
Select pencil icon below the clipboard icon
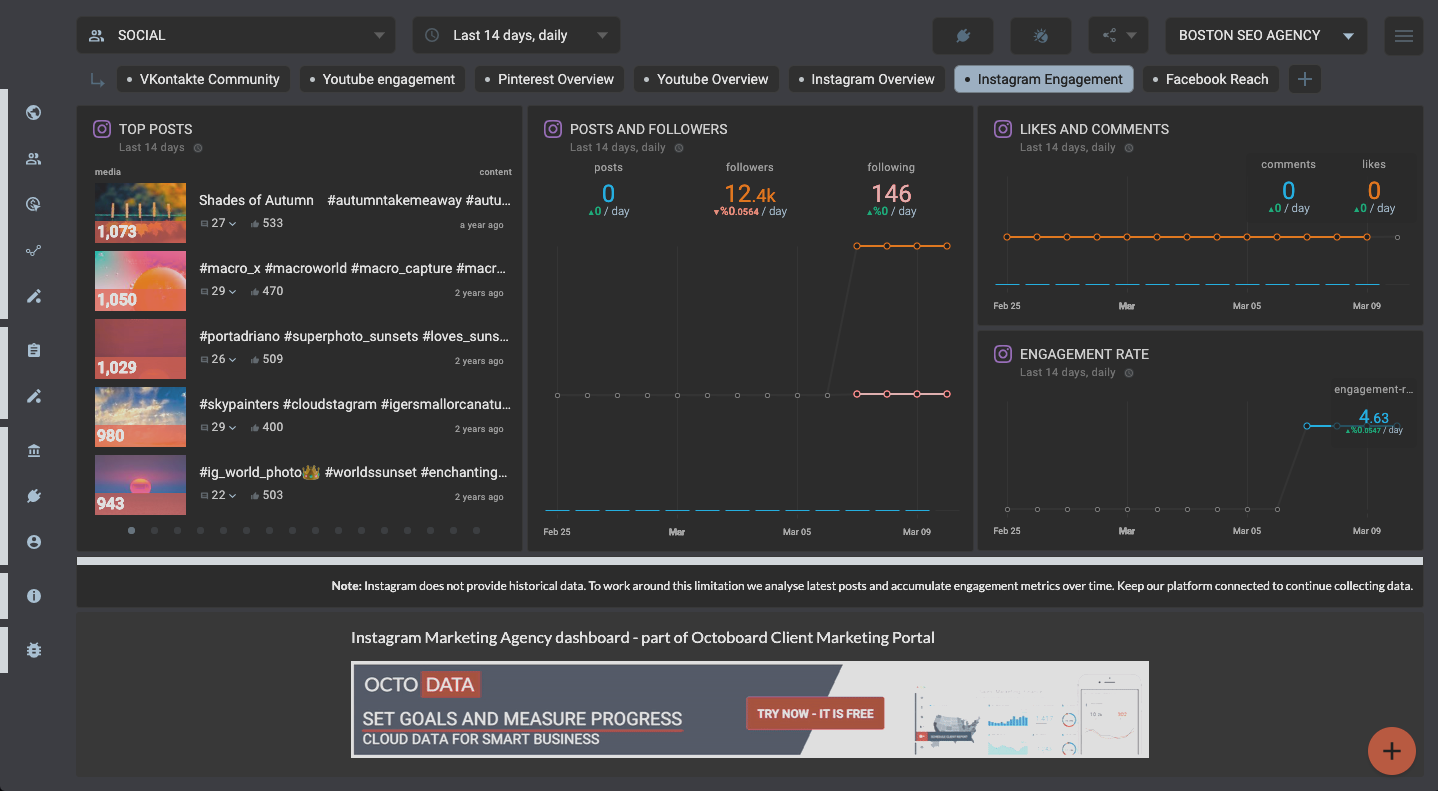pyautogui.click(x=34, y=396)
